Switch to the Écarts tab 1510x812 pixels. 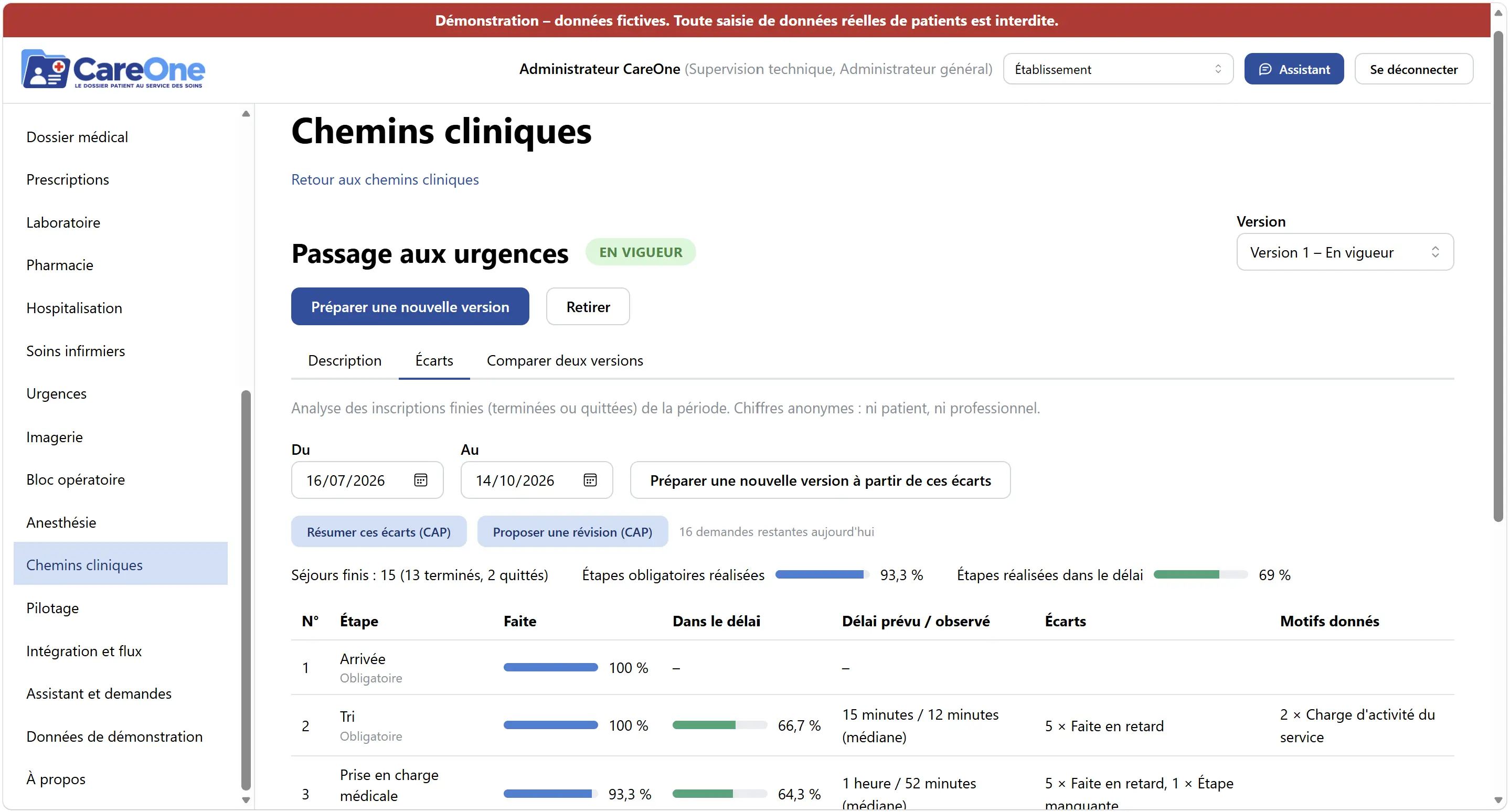[x=434, y=360]
